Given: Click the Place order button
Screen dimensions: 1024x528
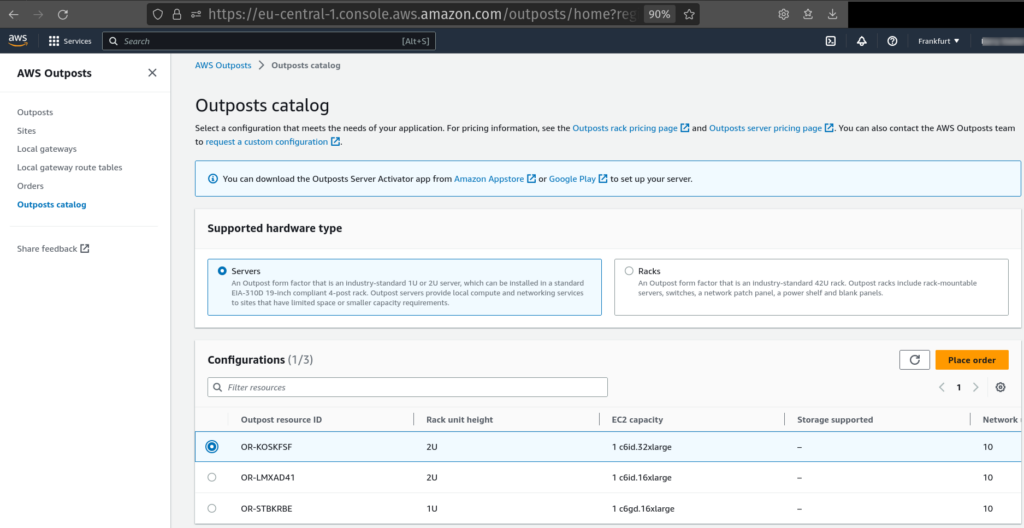Looking at the screenshot, I should tap(972, 360).
